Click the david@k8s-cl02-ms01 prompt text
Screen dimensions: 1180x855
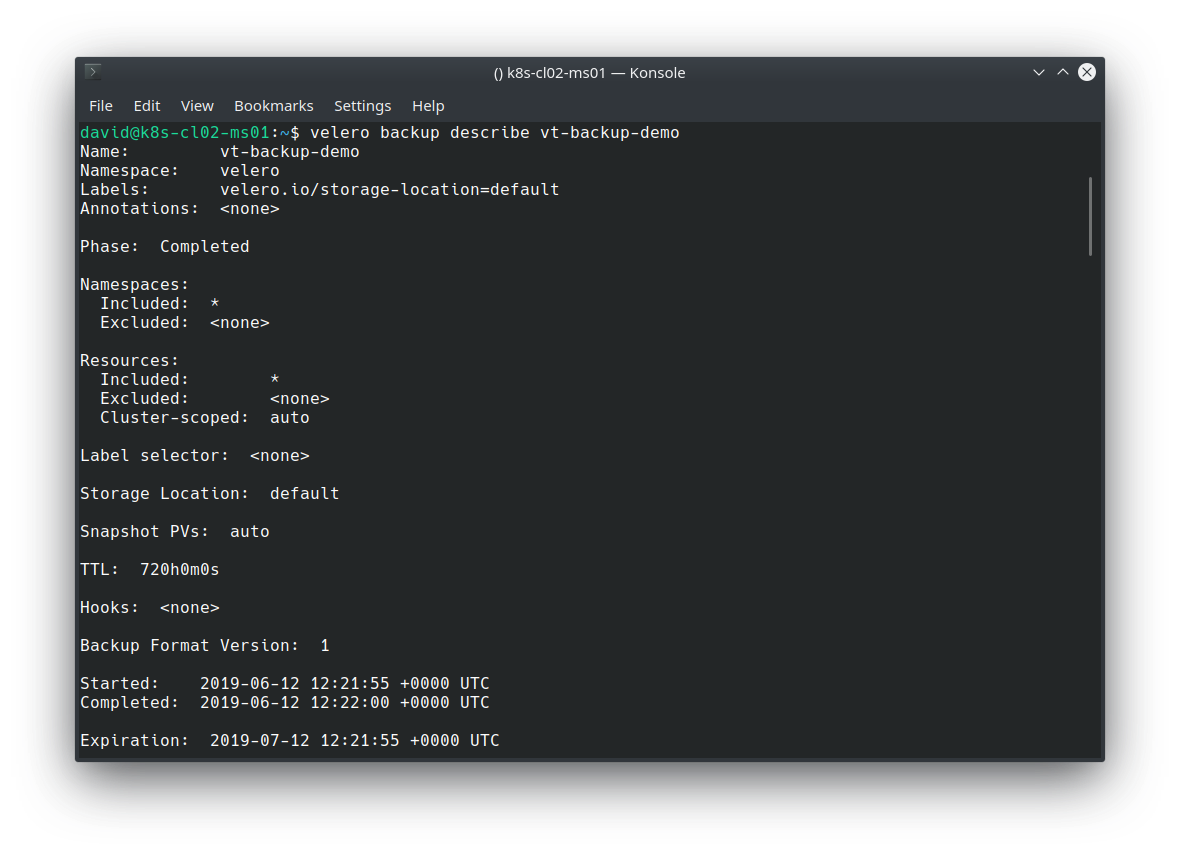point(175,132)
